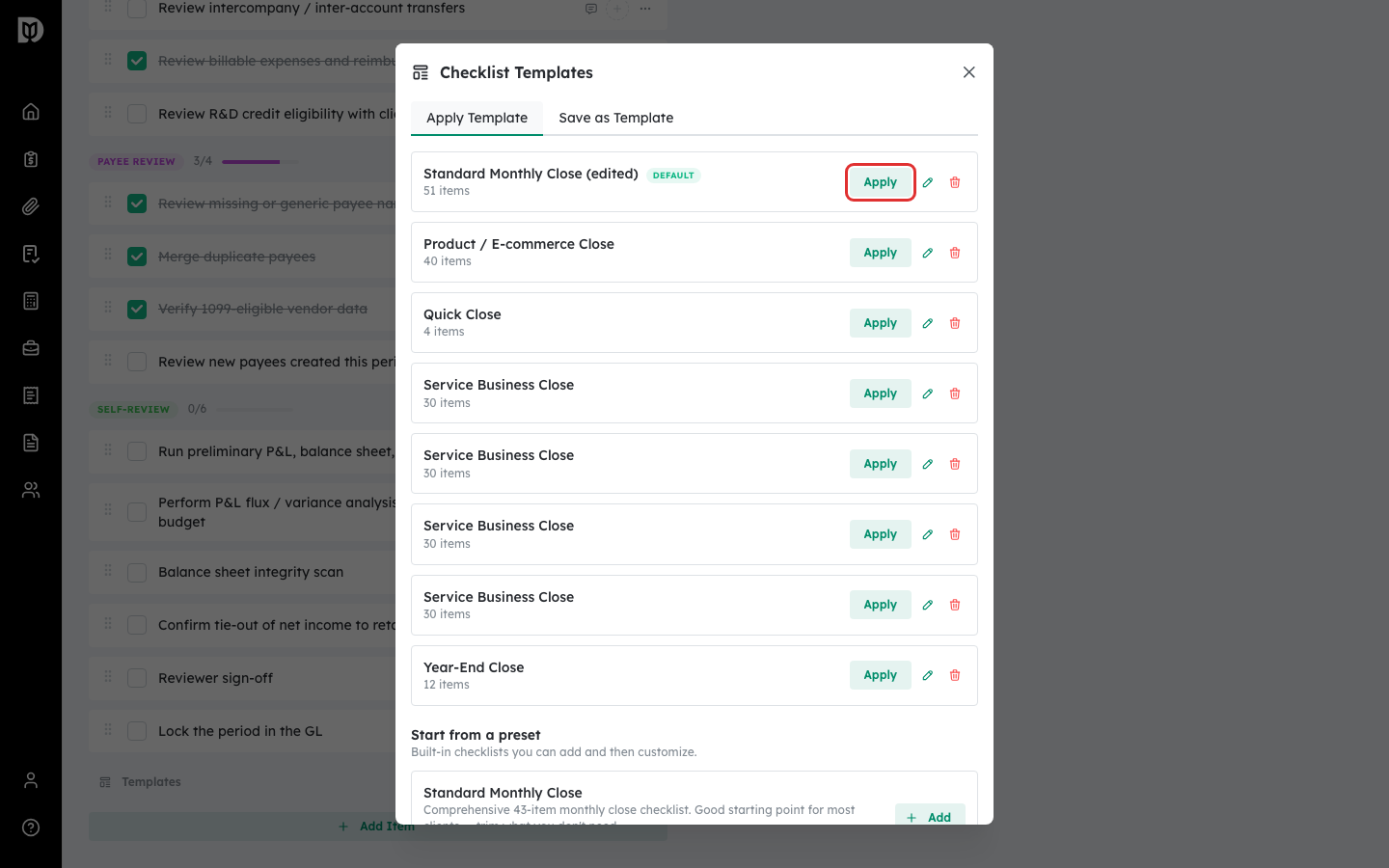Click the '4 items' count text
The height and width of the screenshot is (868, 1389).
[444, 332]
